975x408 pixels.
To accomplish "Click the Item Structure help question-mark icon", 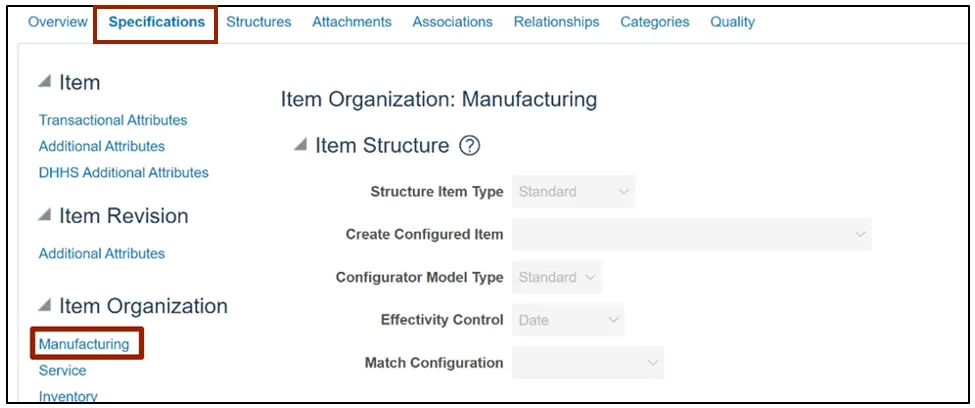I will click(470, 146).
